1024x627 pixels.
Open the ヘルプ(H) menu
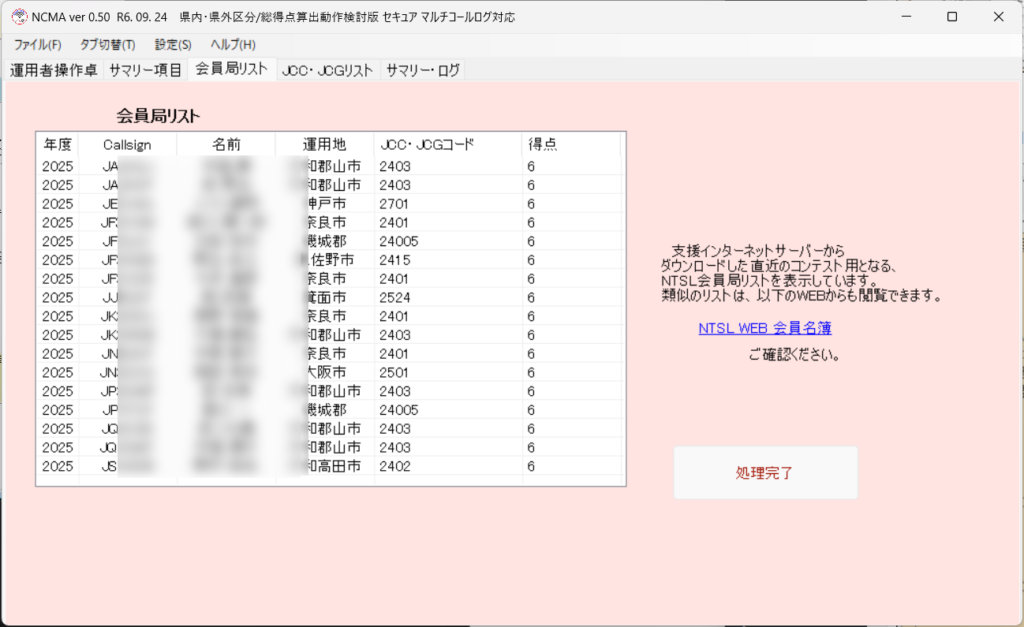(232, 45)
